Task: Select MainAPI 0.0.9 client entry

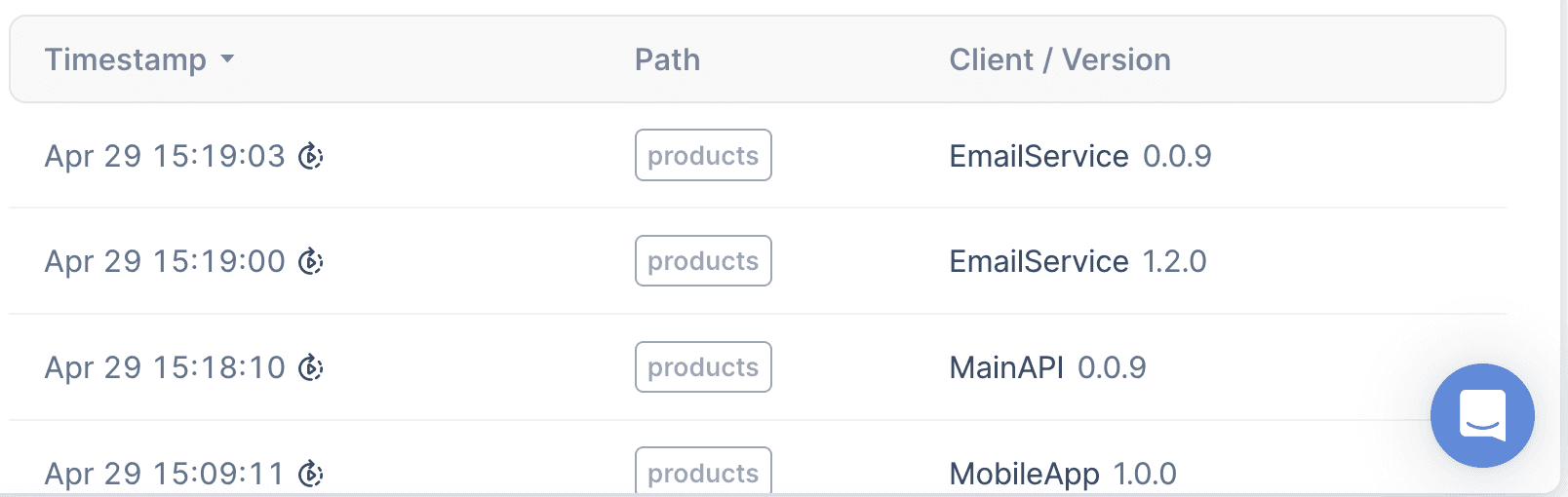Action: click(1047, 367)
